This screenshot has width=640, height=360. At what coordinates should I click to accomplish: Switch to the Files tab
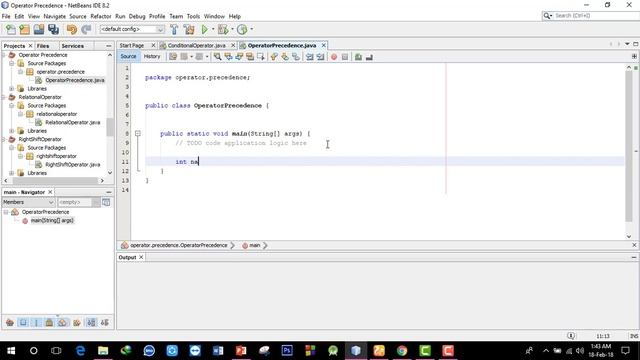(x=43, y=46)
